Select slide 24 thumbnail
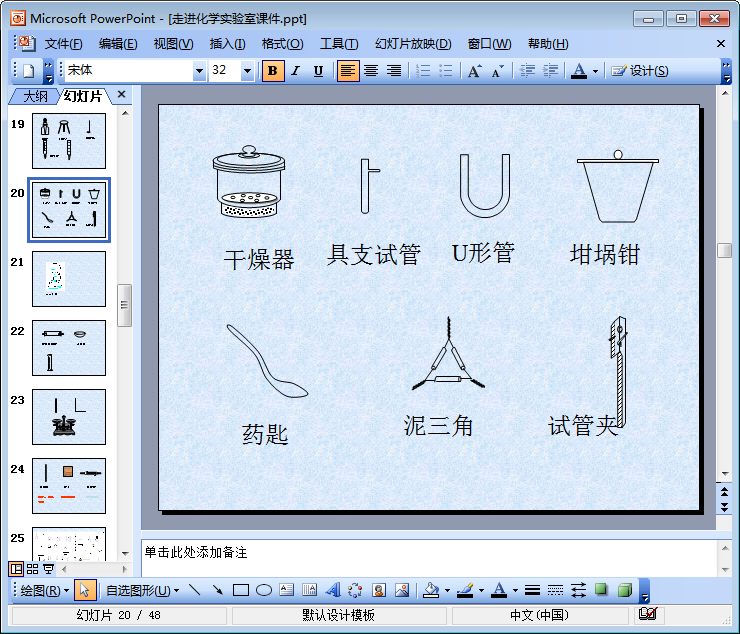Screen dimensions: 740x634 click(69, 486)
